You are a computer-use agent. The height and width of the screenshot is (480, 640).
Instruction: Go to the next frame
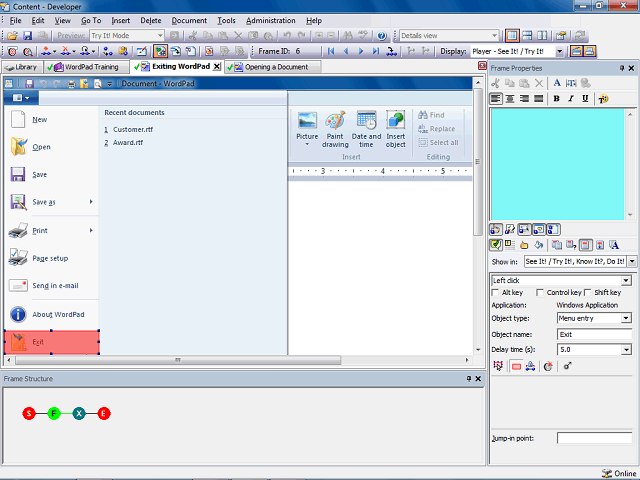tap(361, 51)
